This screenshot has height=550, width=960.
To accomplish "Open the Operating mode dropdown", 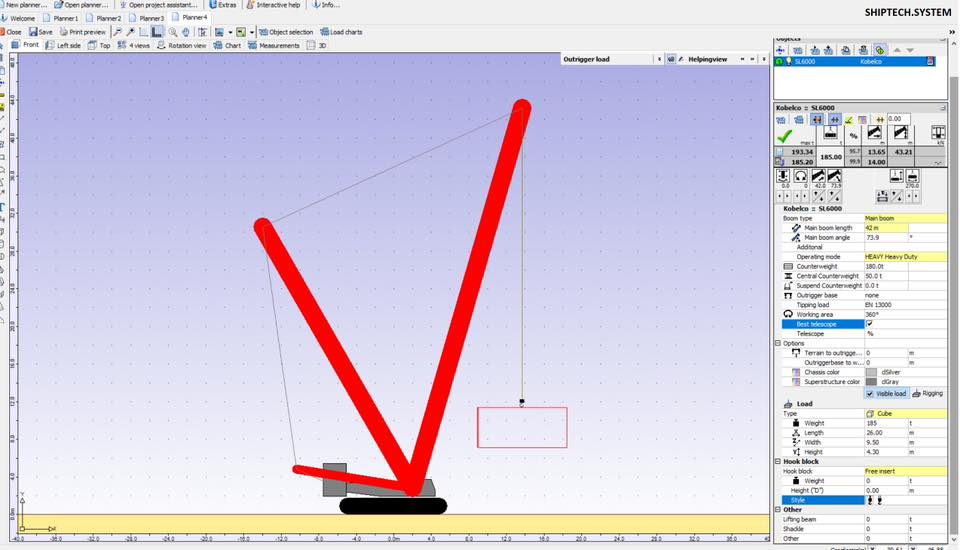I will click(x=905, y=257).
